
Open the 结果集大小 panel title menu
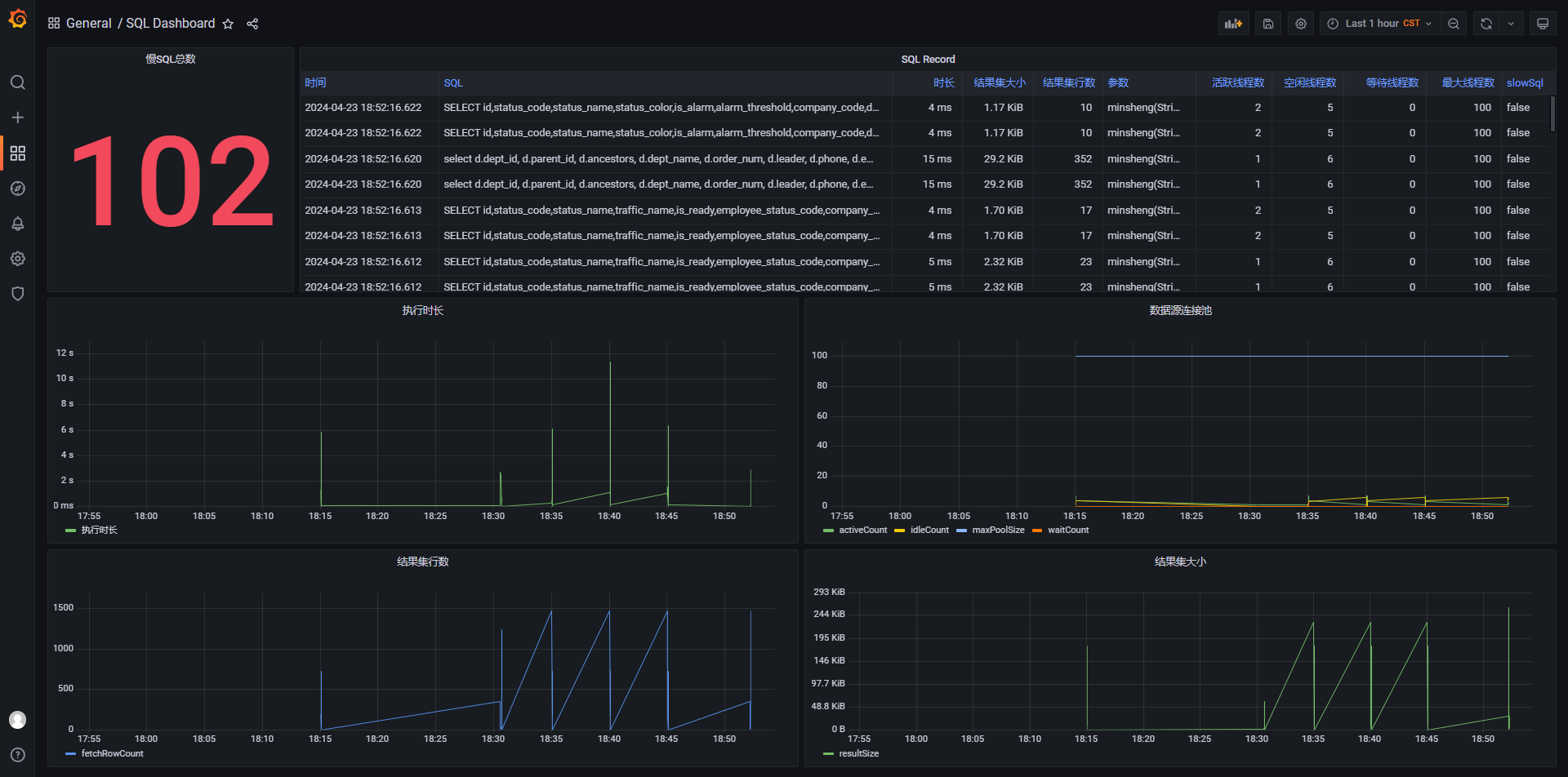click(x=1180, y=562)
